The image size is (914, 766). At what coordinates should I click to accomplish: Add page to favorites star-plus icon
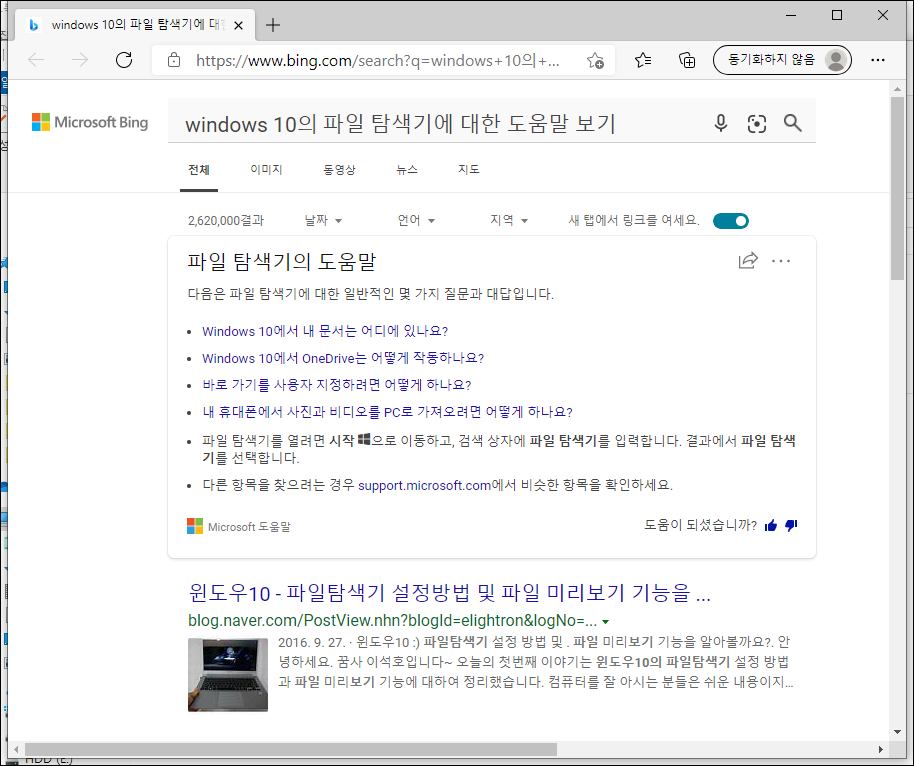(x=595, y=60)
